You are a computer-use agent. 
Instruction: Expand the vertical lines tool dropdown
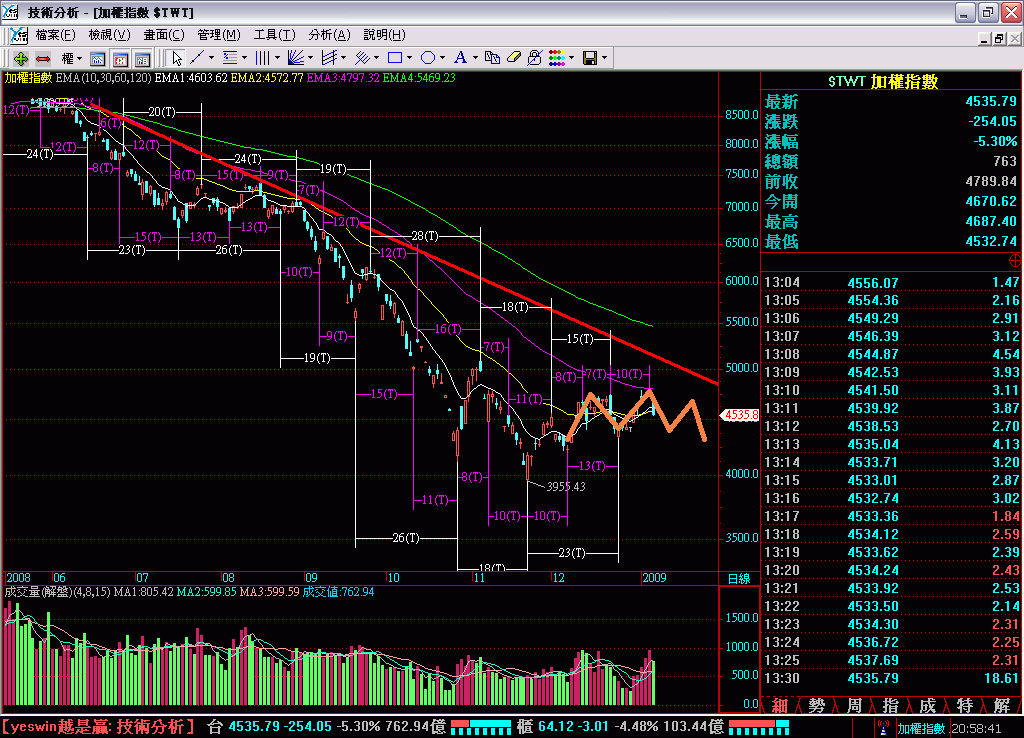pos(278,58)
